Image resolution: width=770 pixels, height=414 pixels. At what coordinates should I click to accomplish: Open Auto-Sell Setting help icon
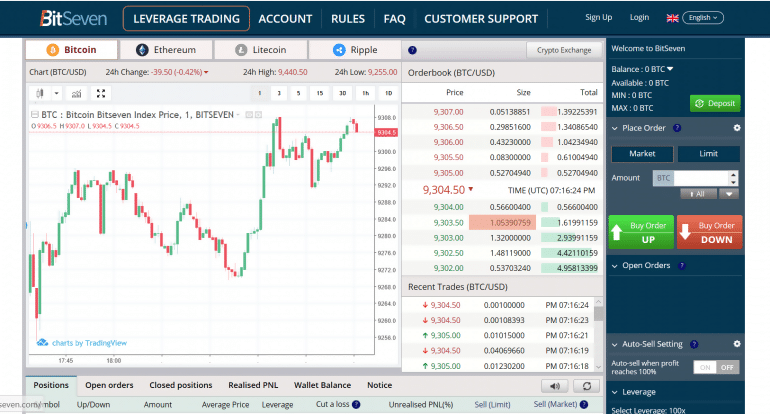coord(694,344)
